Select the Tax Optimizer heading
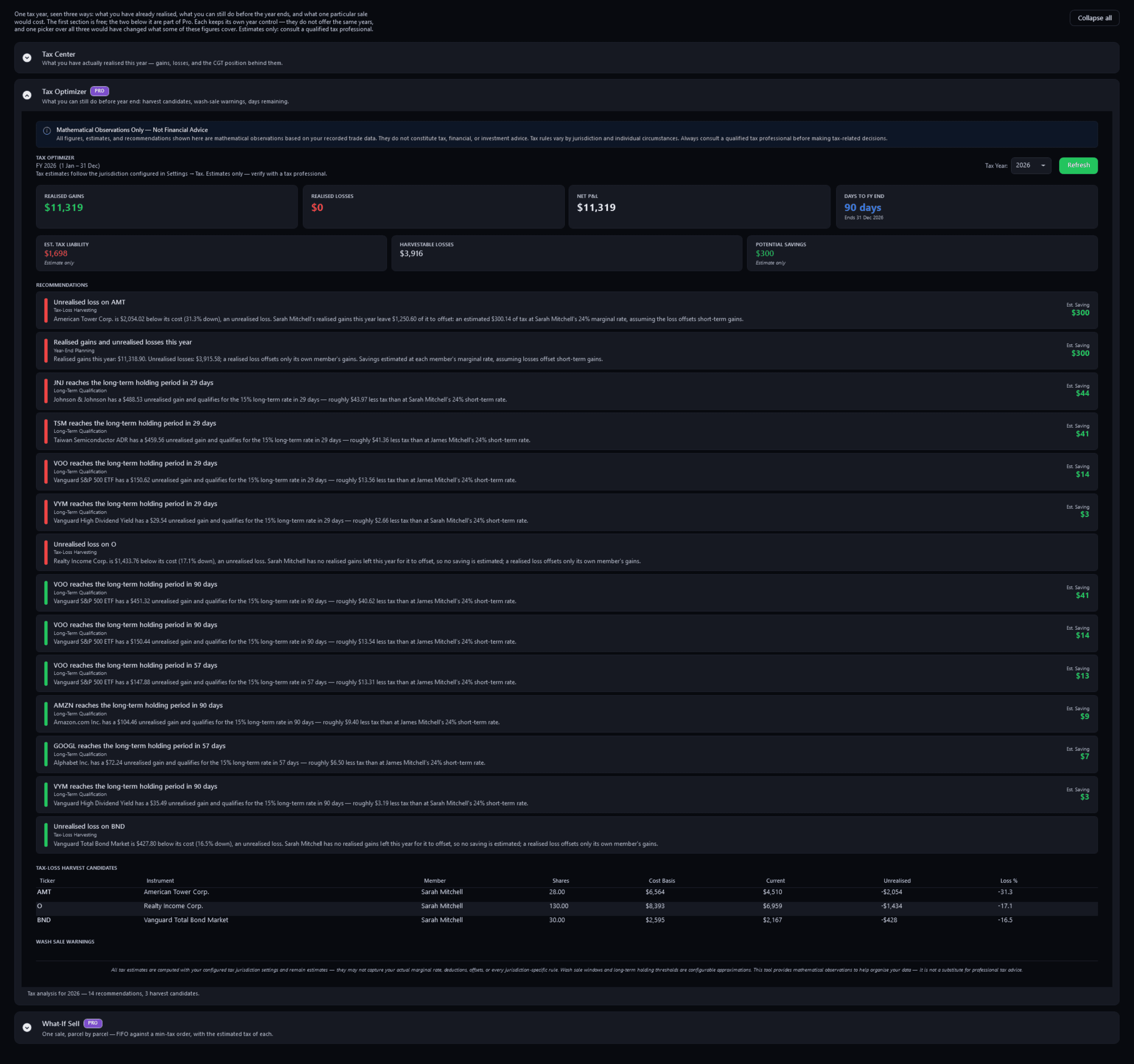 pyautogui.click(x=64, y=92)
